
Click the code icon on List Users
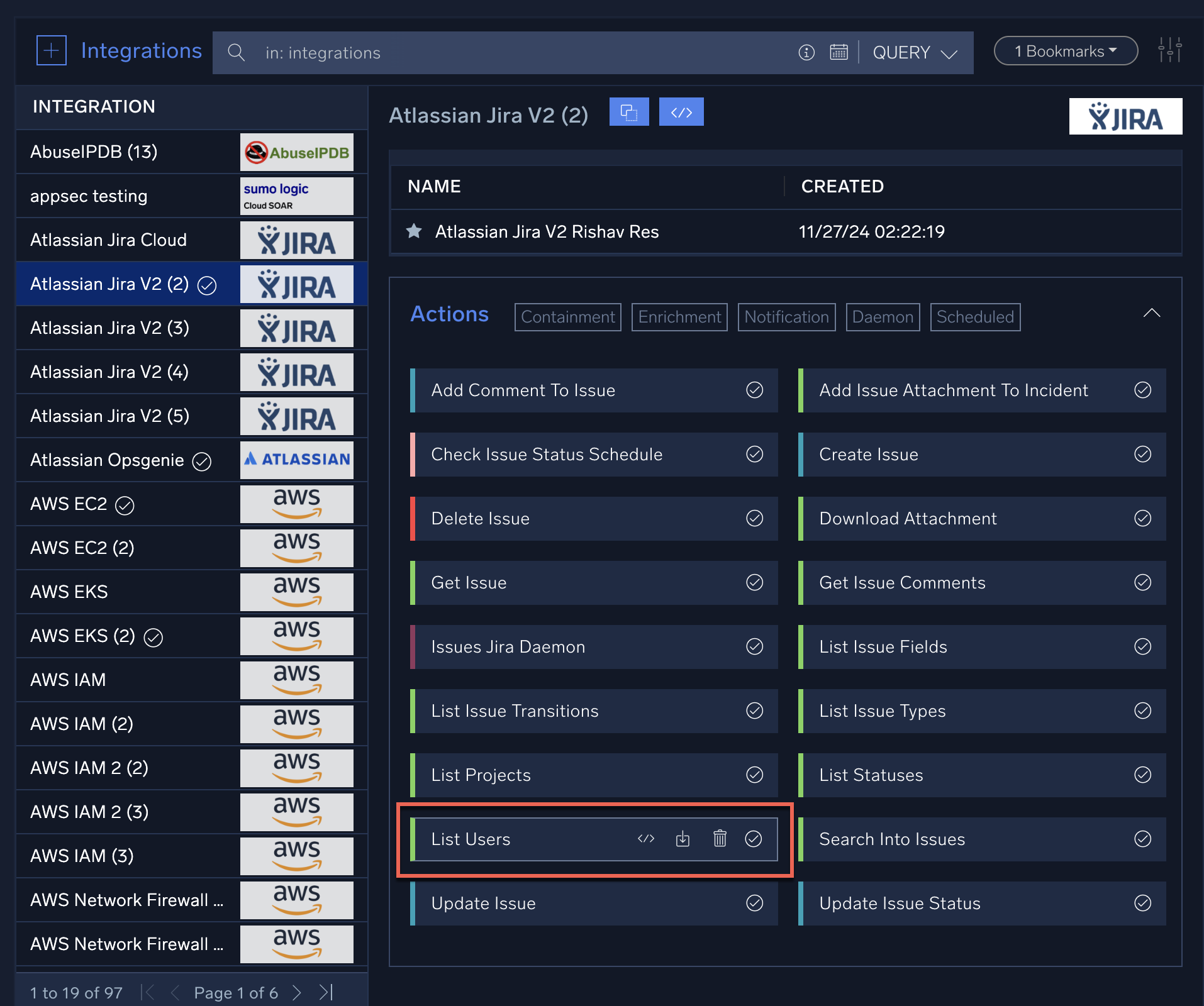pyautogui.click(x=646, y=839)
